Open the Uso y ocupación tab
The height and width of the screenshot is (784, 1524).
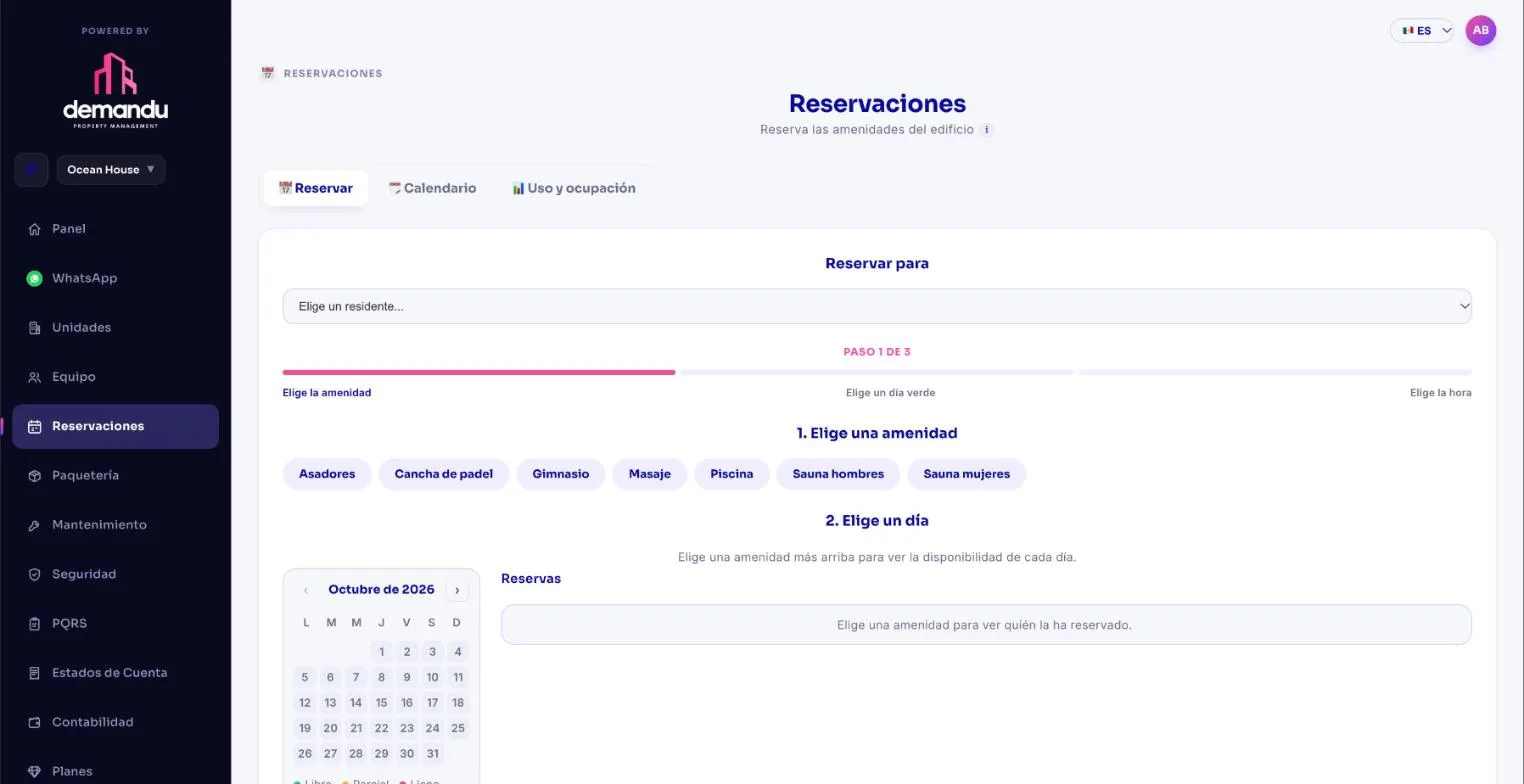tap(574, 188)
